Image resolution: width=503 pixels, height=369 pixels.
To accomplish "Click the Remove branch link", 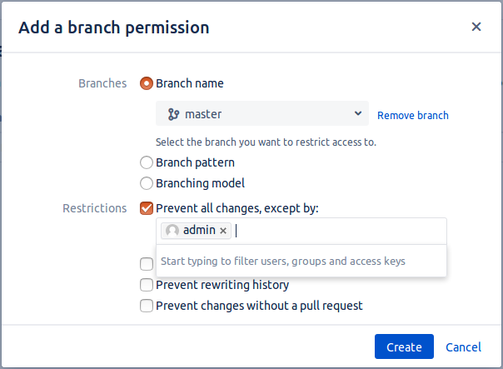I will 413,115.
